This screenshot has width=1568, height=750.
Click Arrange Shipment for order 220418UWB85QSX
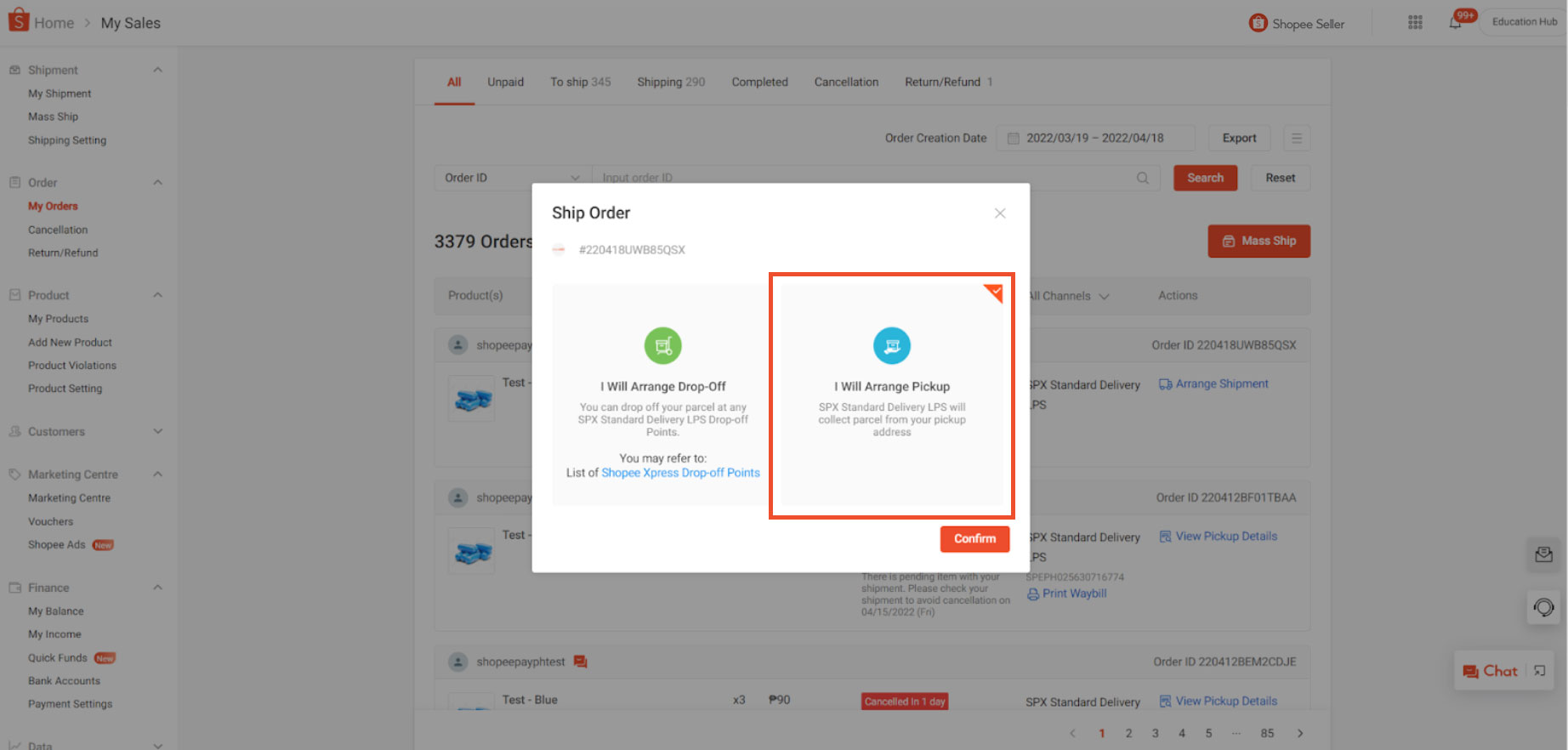1213,384
